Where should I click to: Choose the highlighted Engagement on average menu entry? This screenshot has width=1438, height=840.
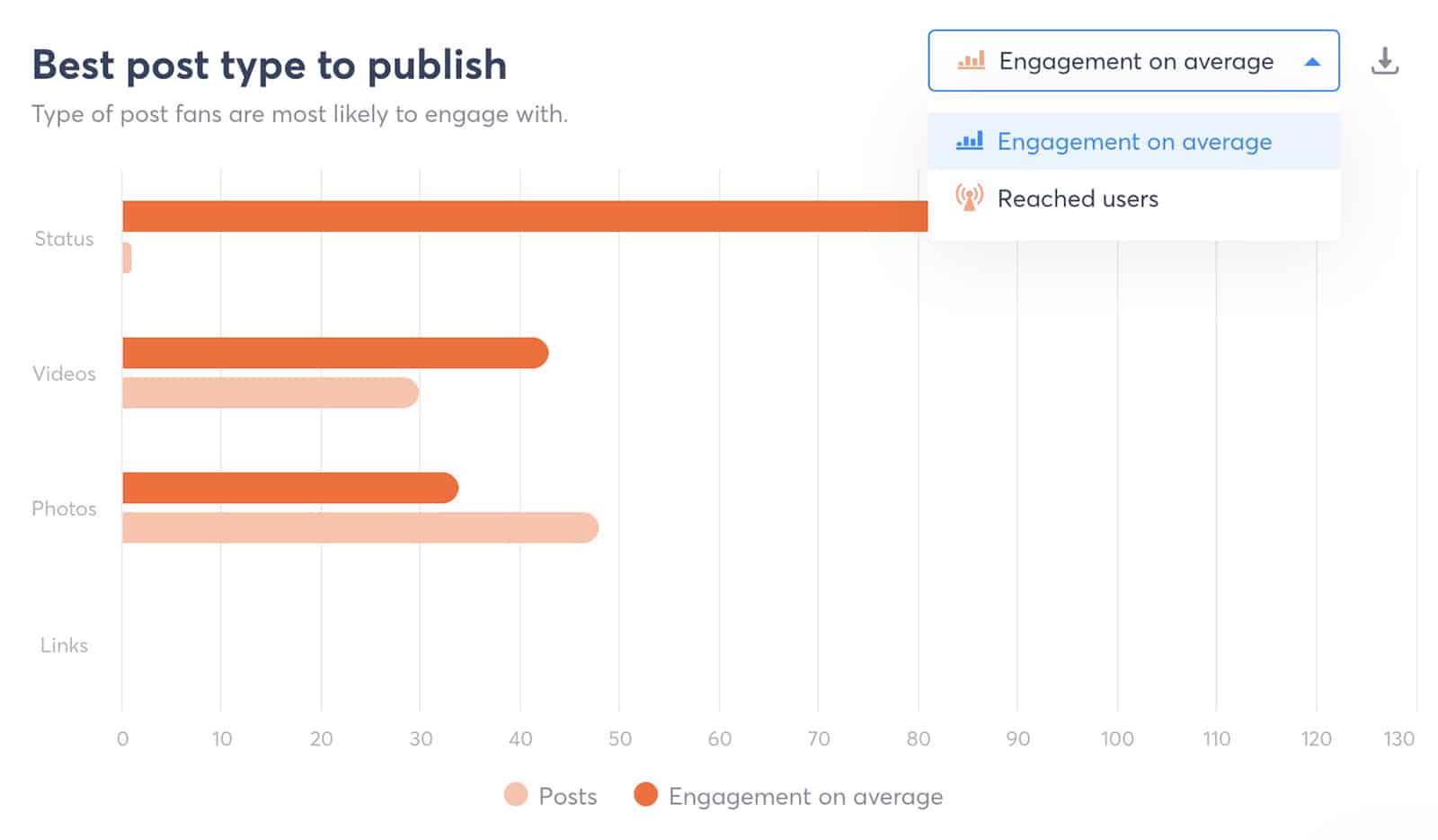pos(1133,141)
